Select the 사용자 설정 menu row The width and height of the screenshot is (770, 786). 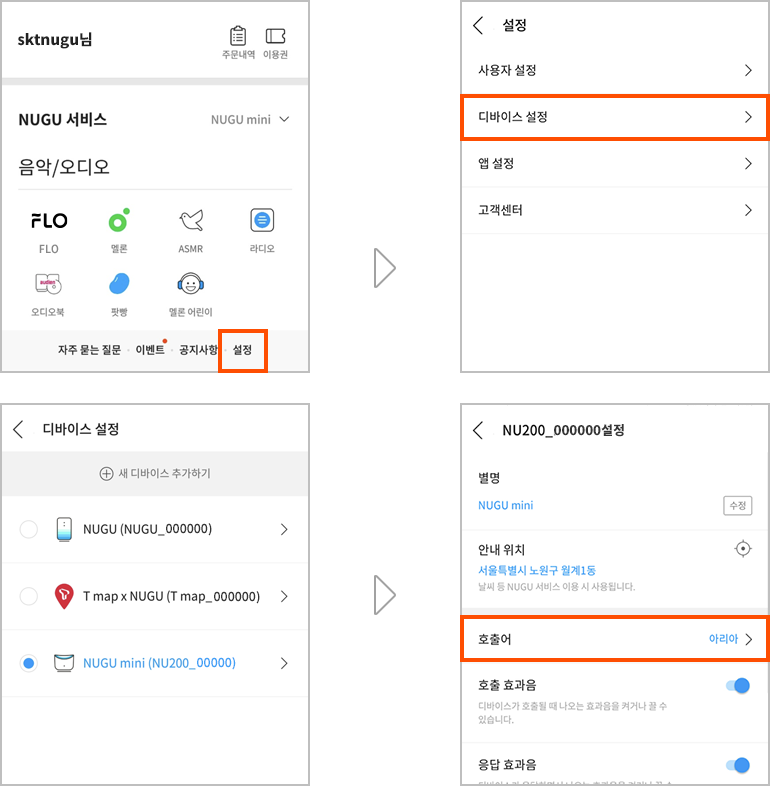click(x=614, y=71)
